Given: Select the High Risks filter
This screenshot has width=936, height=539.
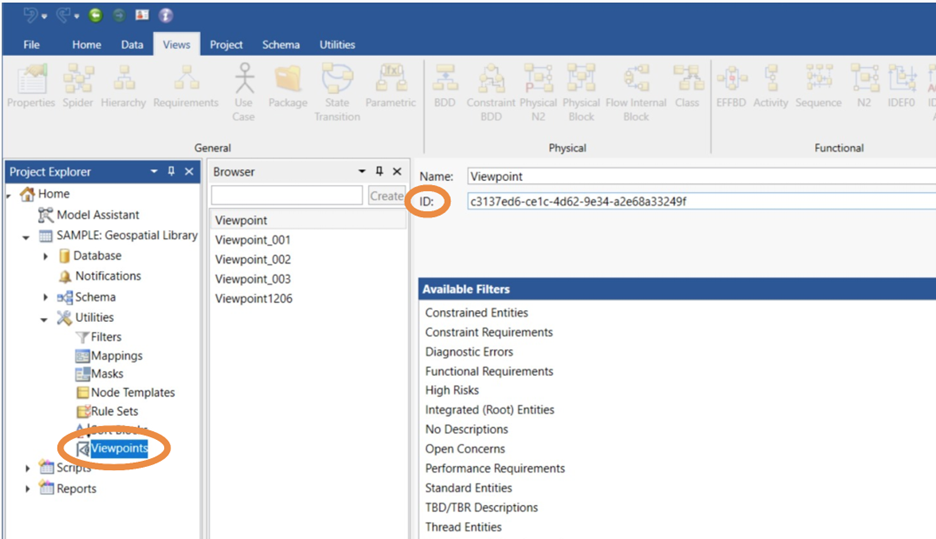Looking at the screenshot, I should (452, 391).
